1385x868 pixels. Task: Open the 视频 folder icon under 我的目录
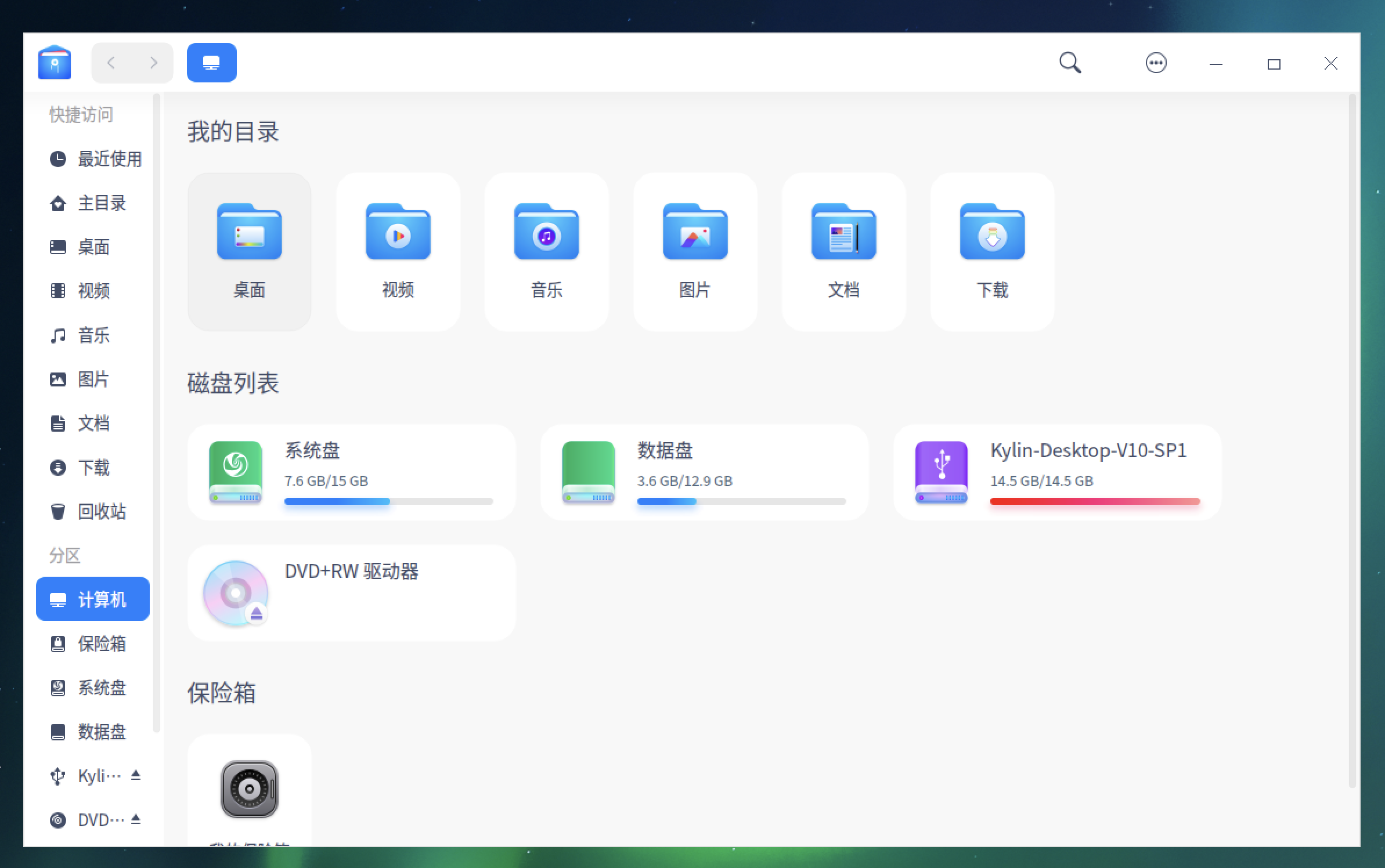pyautogui.click(x=398, y=232)
